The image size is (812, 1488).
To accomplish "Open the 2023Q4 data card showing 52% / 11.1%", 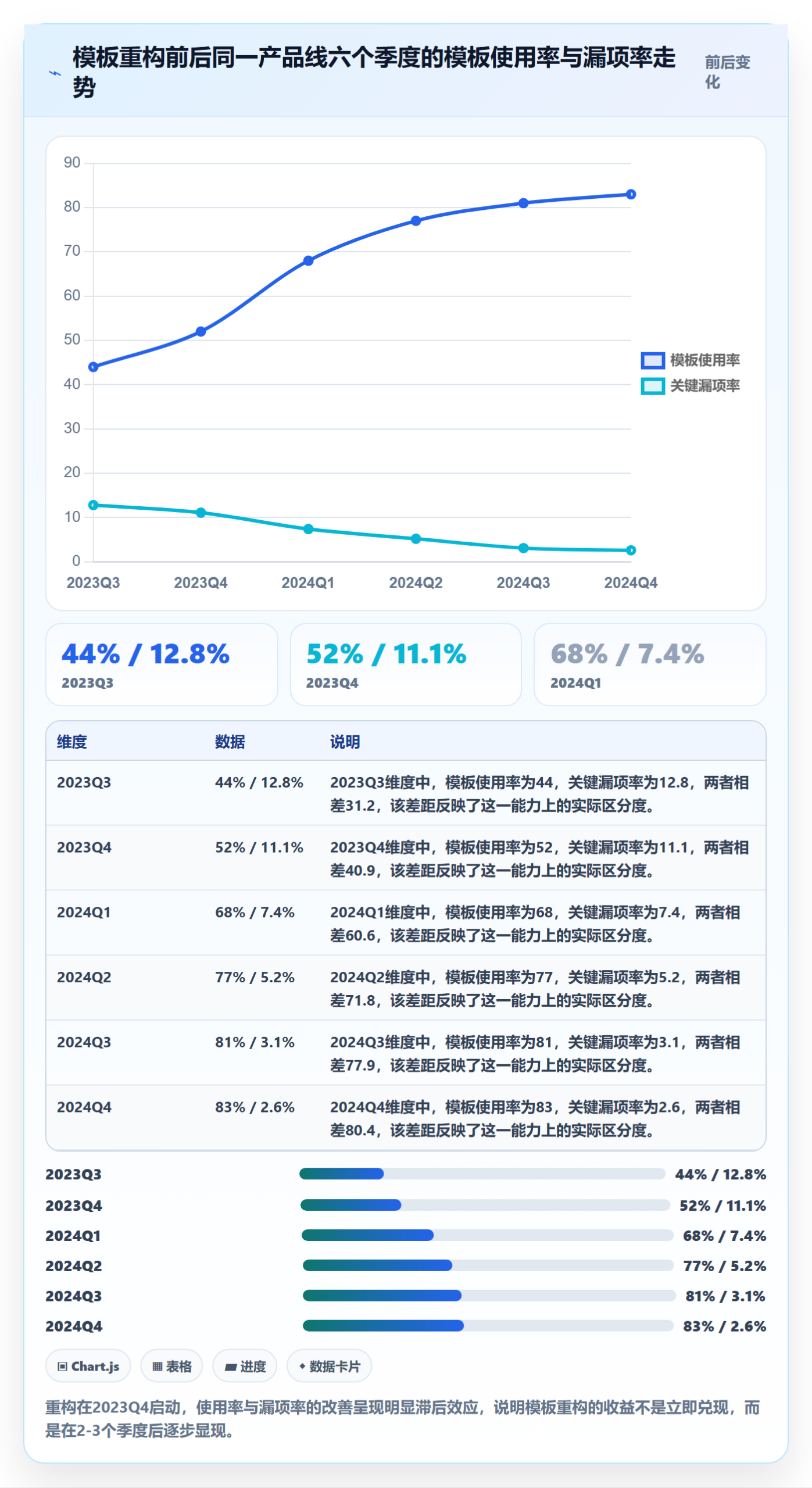I will 406,664.
